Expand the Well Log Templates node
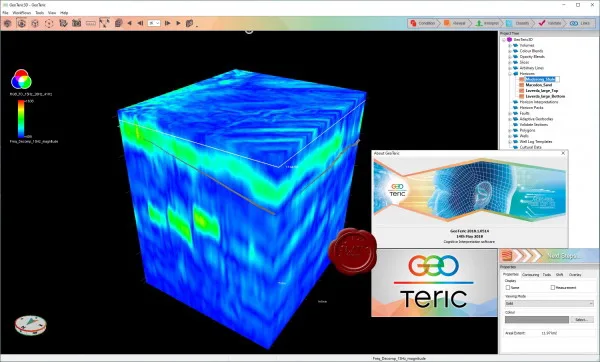This screenshot has height=362, width=600. click(510, 142)
